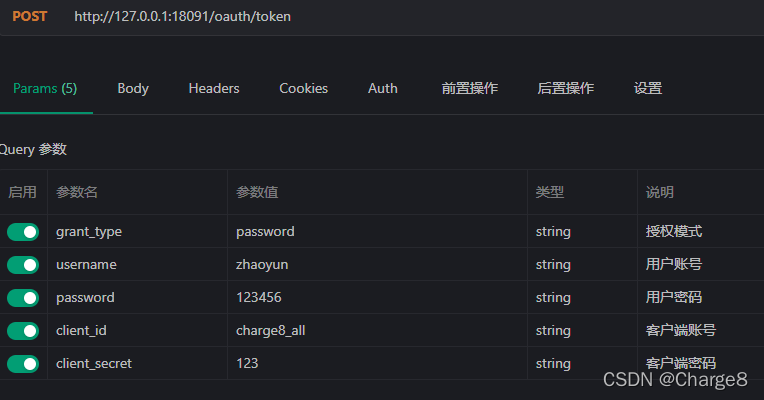Edit the zhaoyun username value field
Viewport: 764px width, 400px height.
coord(377,265)
